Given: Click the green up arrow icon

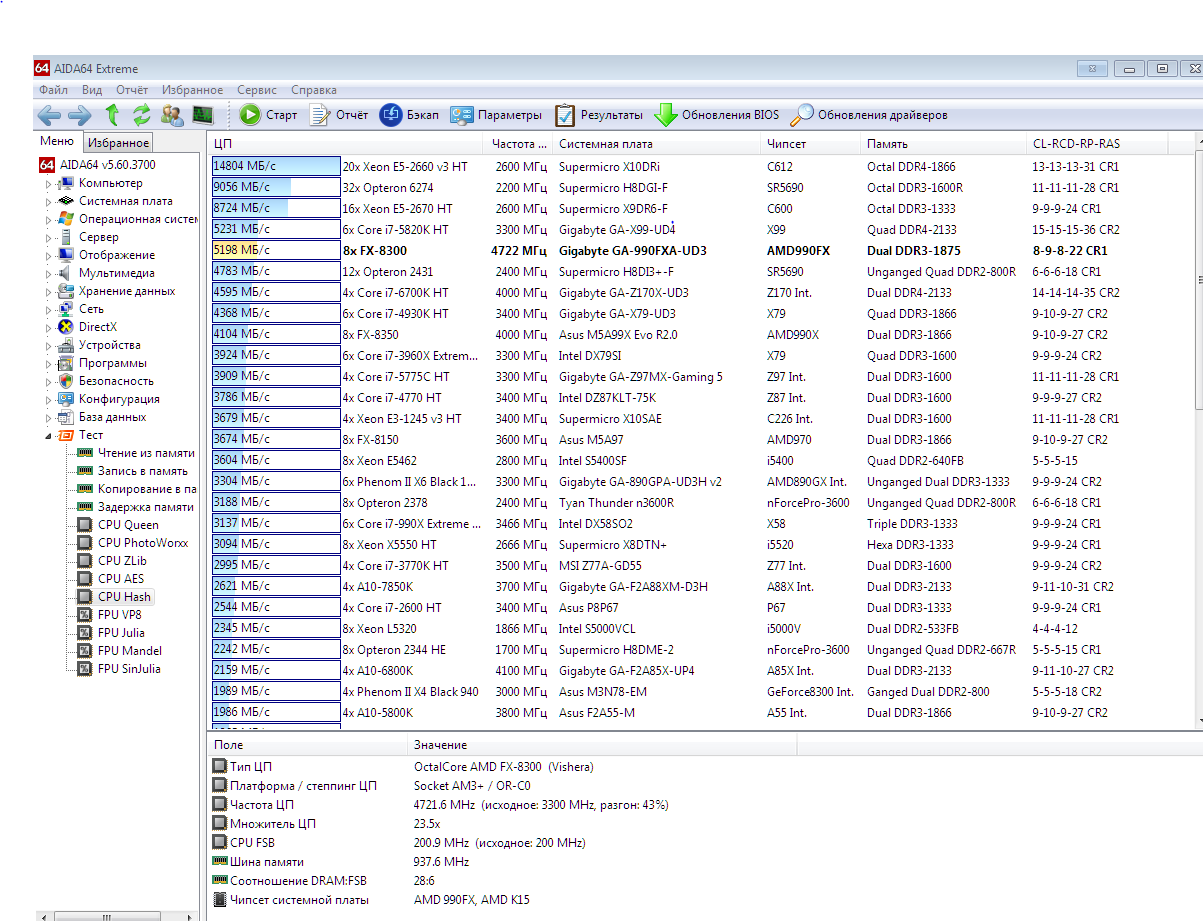Looking at the screenshot, I should tap(112, 115).
